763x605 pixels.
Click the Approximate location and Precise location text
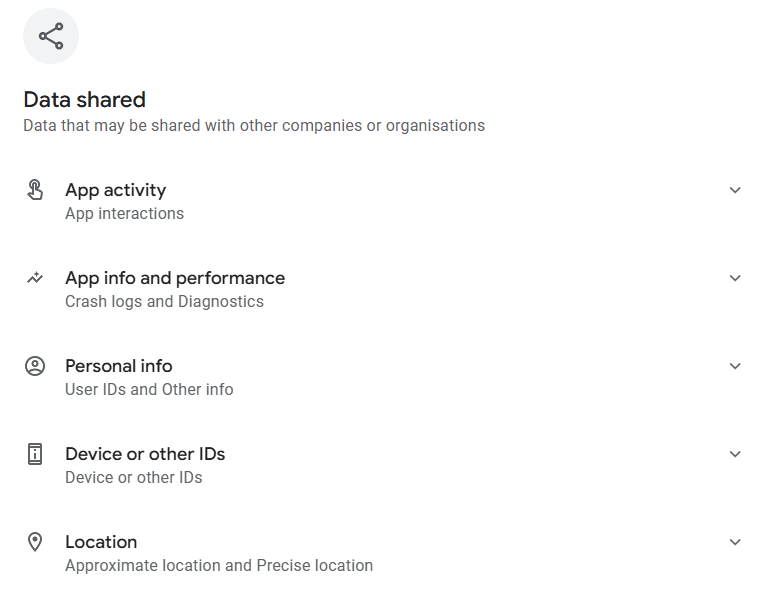coord(219,566)
